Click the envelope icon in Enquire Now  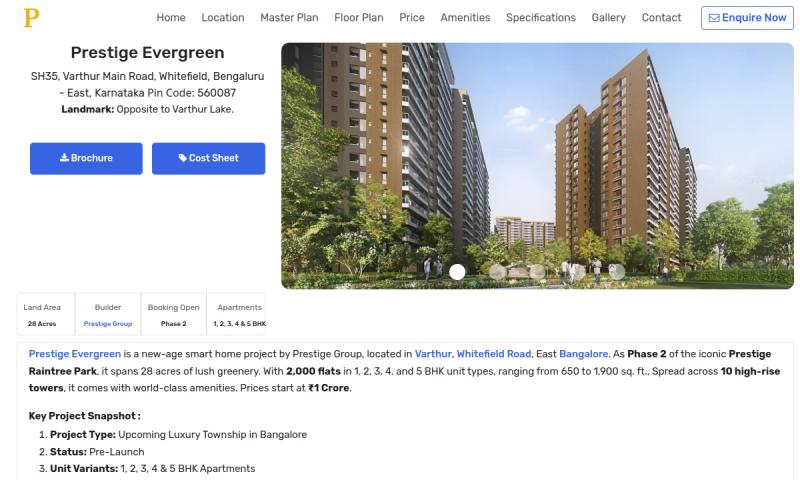714,18
